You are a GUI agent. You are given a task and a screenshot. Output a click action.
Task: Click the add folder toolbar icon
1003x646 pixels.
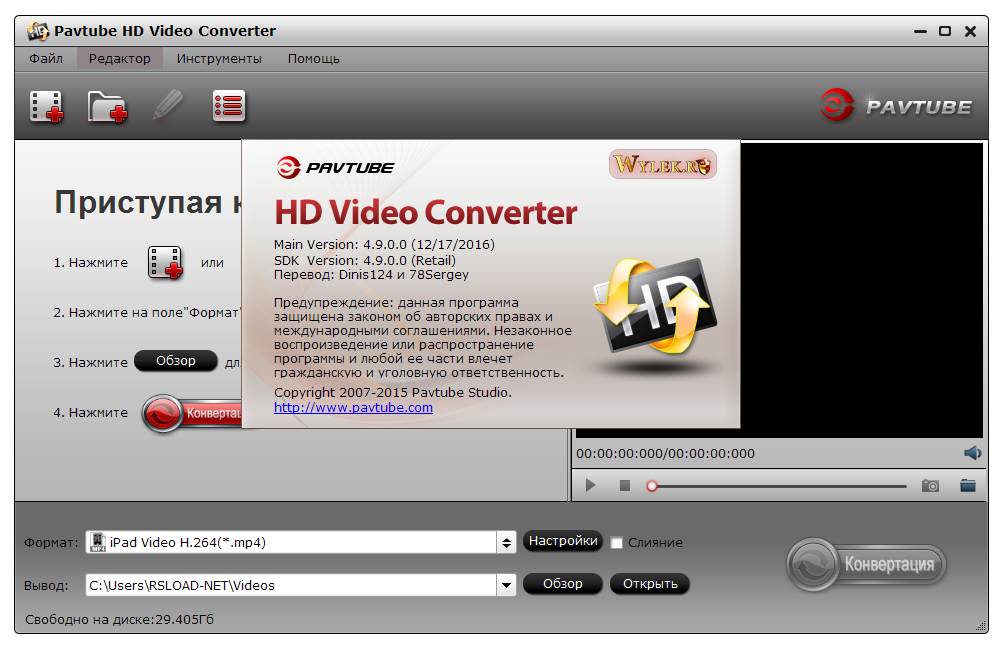107,106
